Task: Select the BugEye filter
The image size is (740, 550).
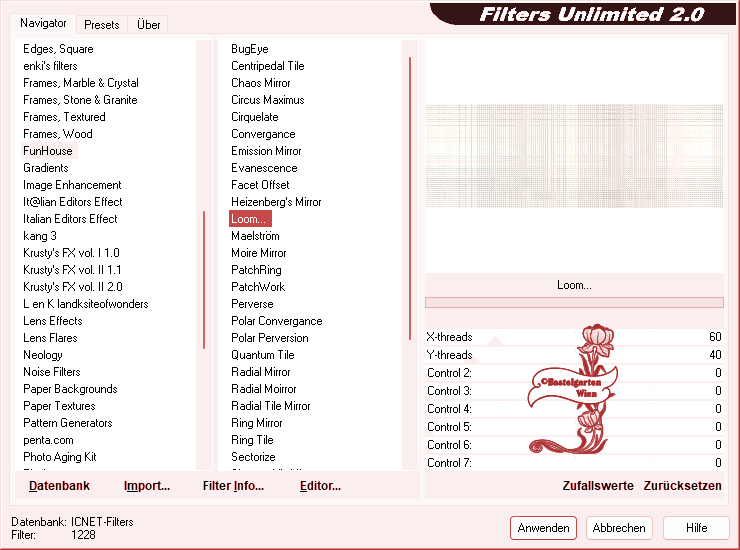Action: (250, 49)
